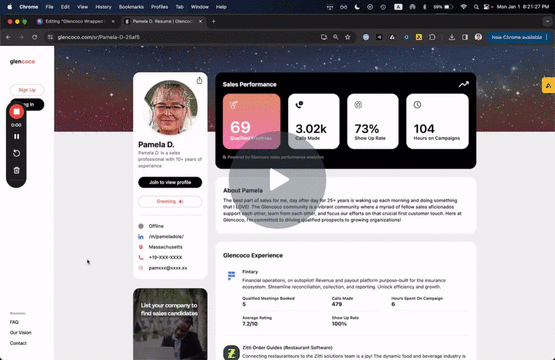Screen dimensions: 555x360
Task: Click the zoom magnifier icon in address bar
Action: coord(336,37)
